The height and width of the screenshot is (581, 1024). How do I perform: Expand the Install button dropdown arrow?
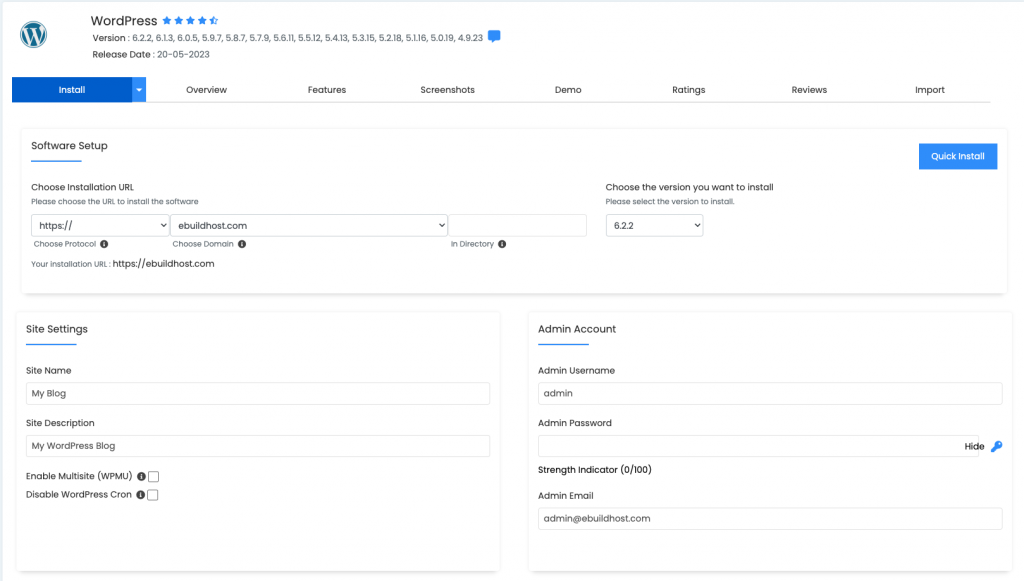[x=139, y=89]
